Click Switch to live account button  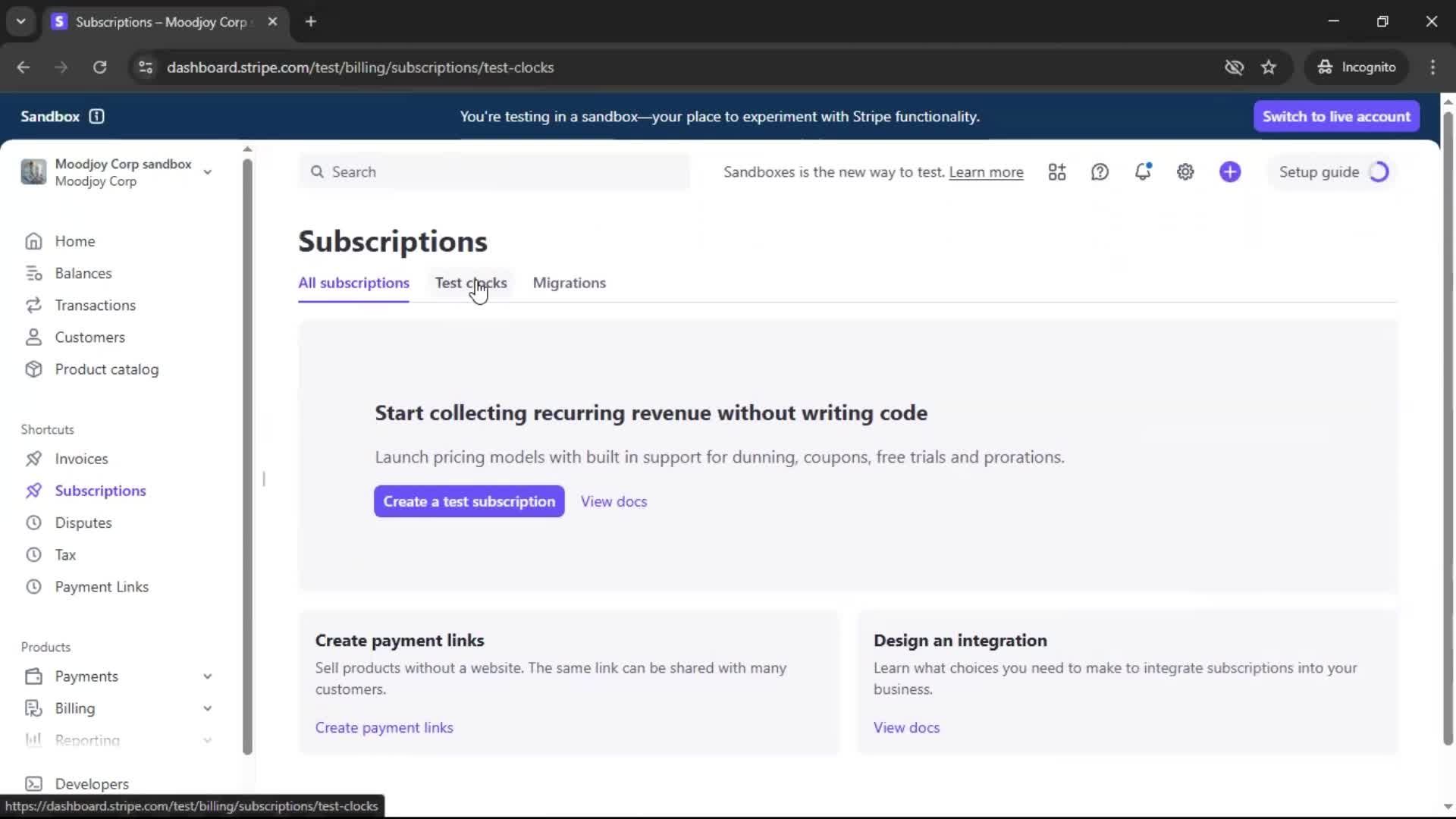point(1336,116)
